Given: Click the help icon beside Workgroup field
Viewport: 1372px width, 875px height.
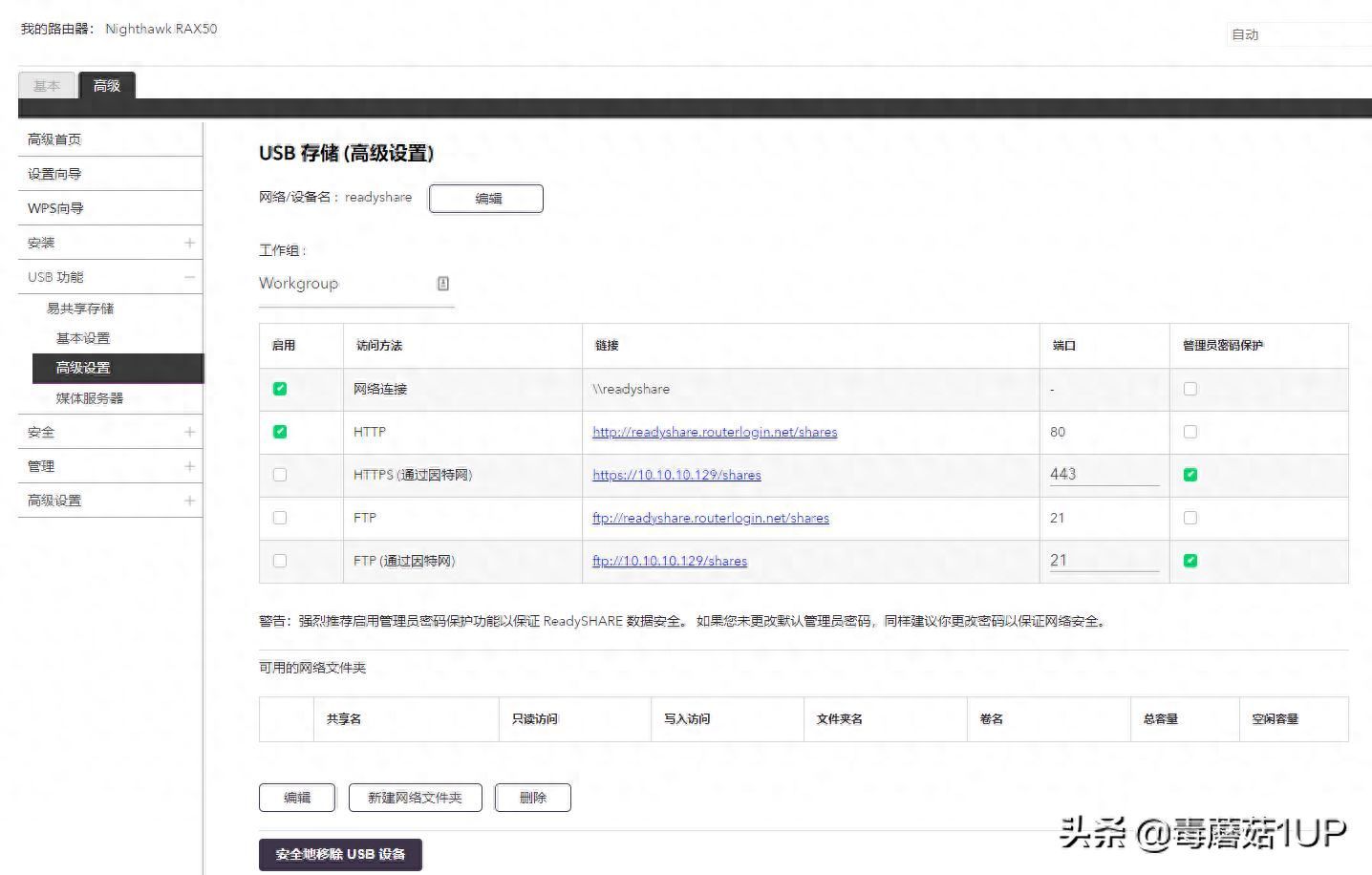Looking at the screenshot, I should [442, 283].
